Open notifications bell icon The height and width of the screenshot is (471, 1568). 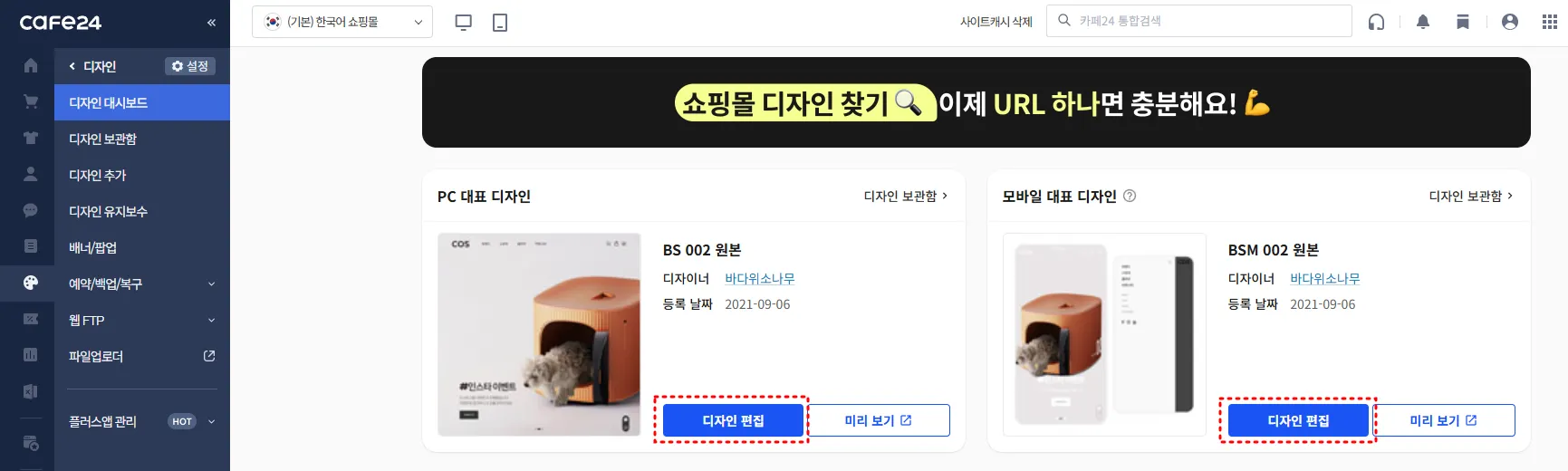(1423, 22)
